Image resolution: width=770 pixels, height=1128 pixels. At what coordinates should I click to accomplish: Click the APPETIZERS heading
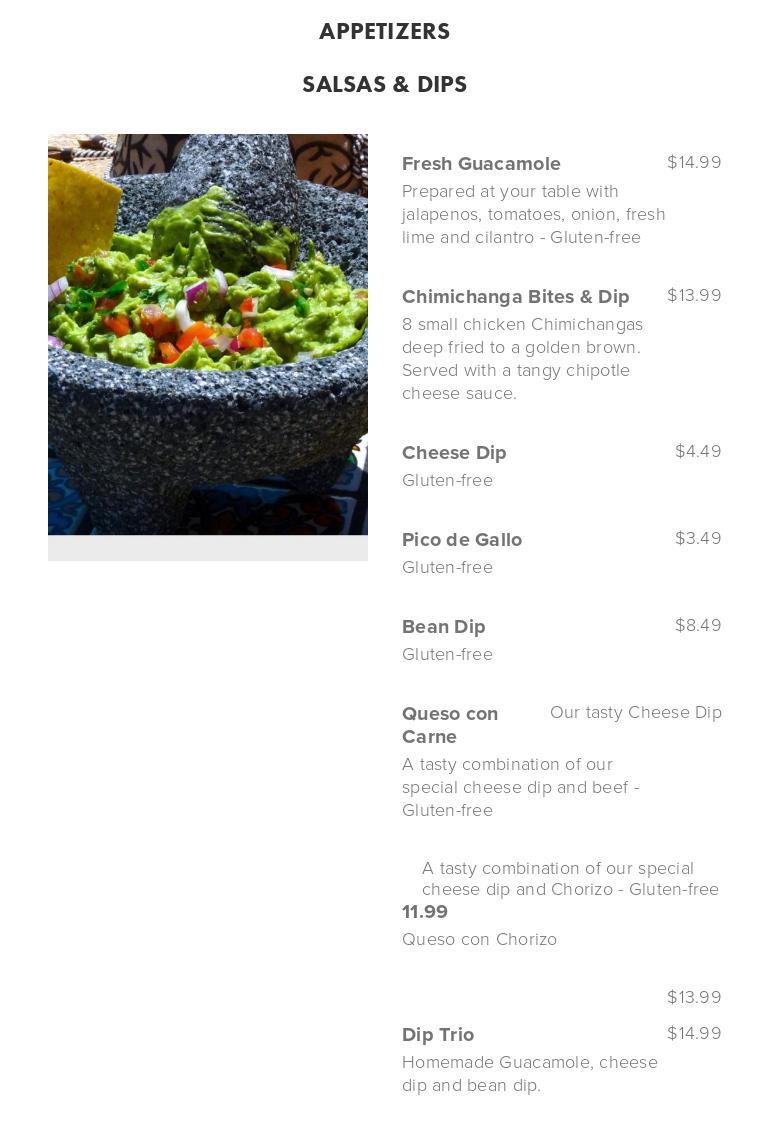(x=385, y=32)
